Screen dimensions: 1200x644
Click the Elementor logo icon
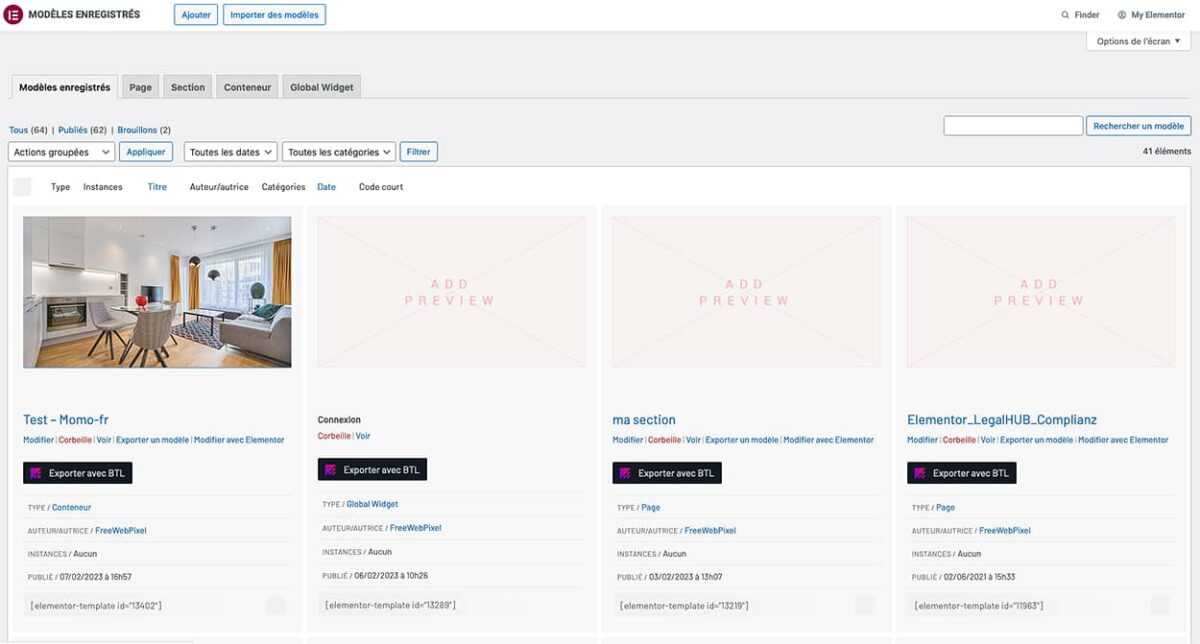pyautogui.click(x=14, y=15)
